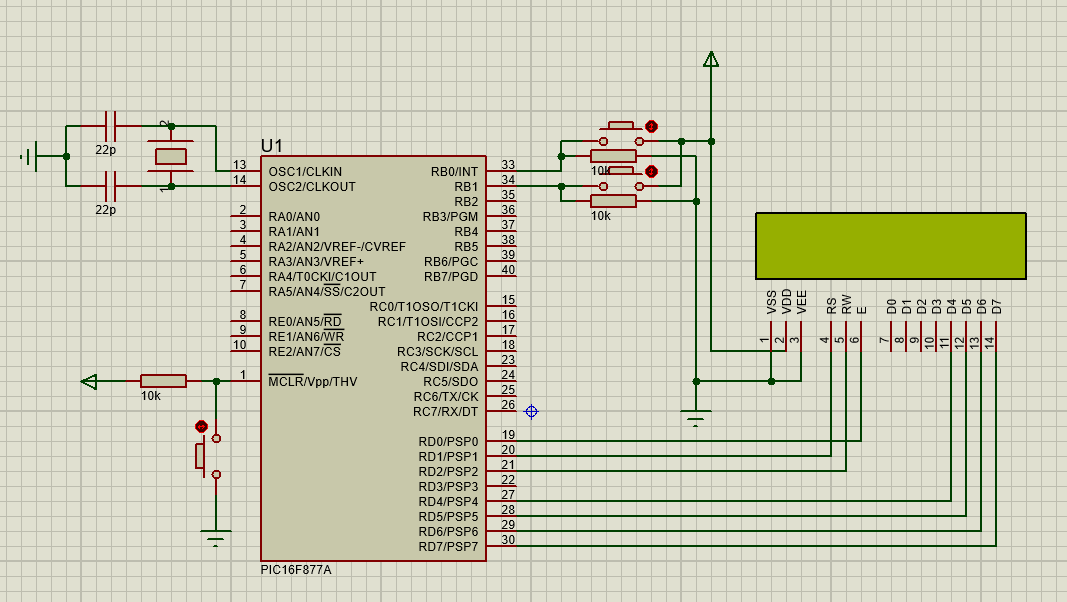Click the power terminal arrow left of MCLR resistor
Viewport: 1067px width, 602px height.
click(x=90, y=381)
